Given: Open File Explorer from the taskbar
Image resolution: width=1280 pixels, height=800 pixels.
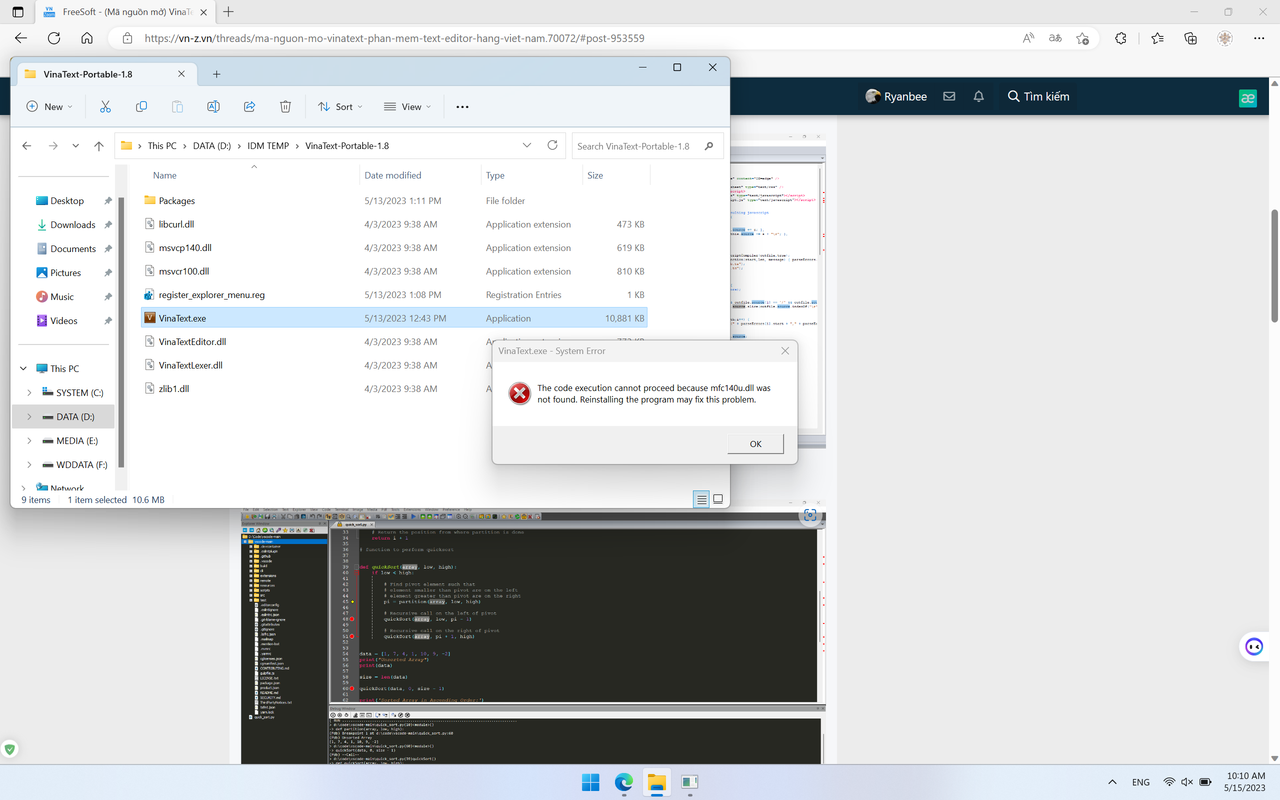Looking at the screenshot, I should point(656,781).
